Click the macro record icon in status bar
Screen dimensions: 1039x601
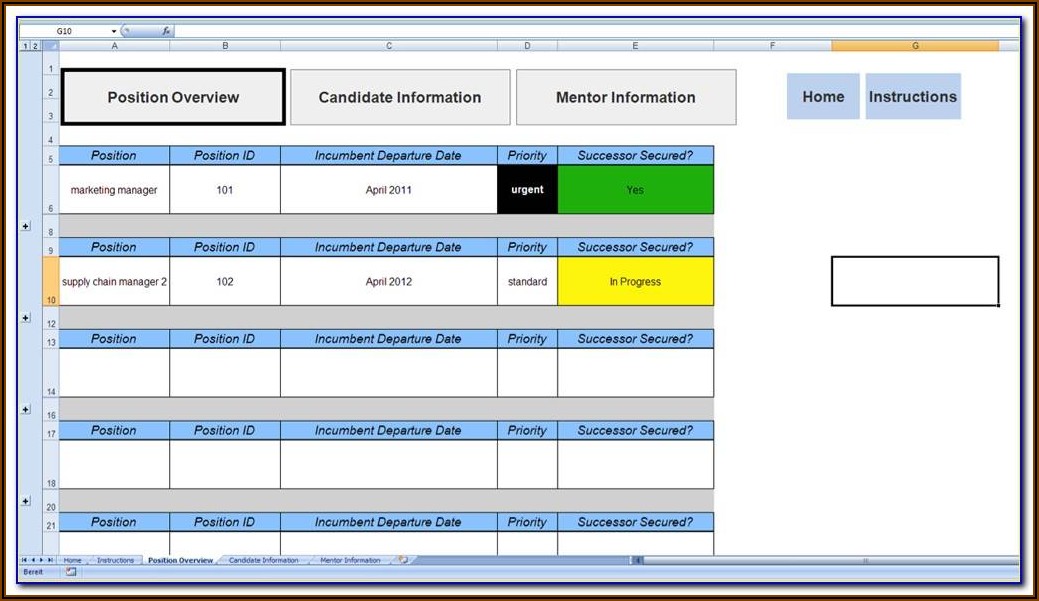click(x=71, y=572)
